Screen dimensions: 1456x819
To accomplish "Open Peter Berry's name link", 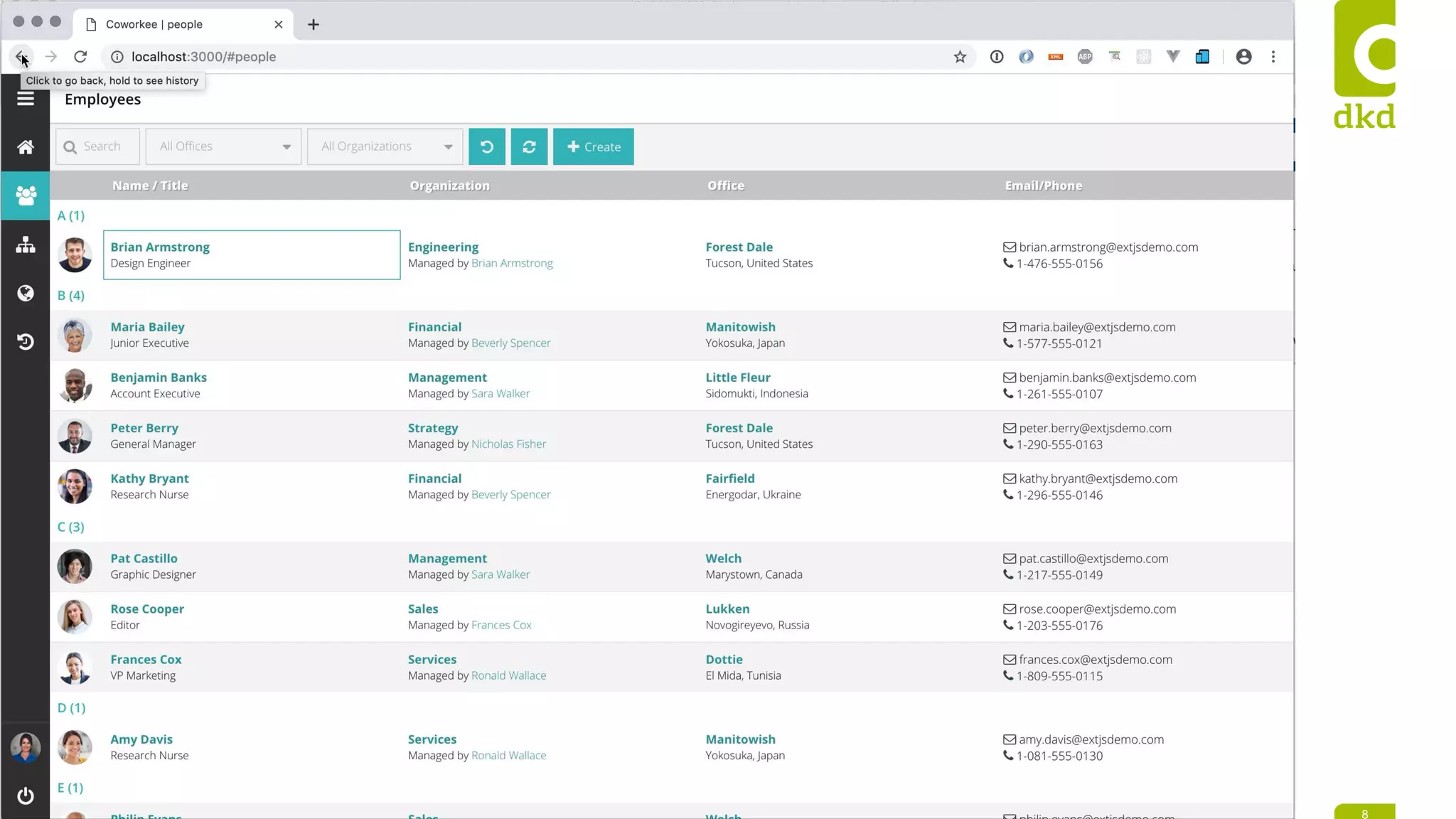I will click(x=144, y=428).
